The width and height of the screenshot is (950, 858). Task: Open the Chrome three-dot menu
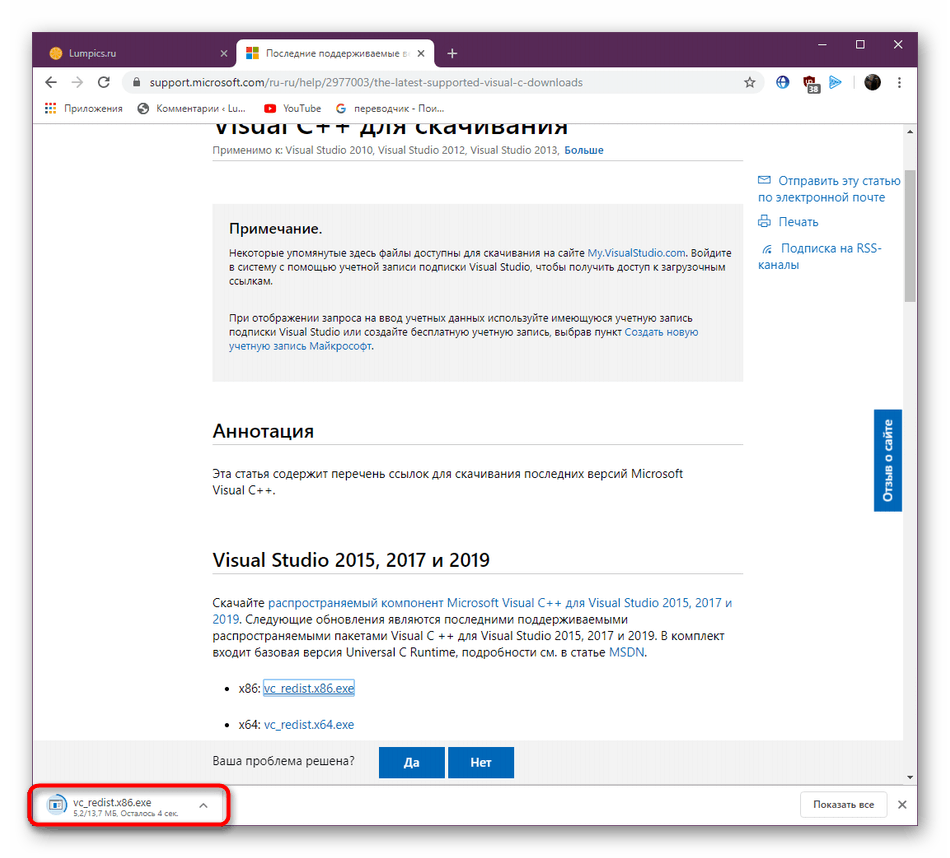tap(899, 82)
